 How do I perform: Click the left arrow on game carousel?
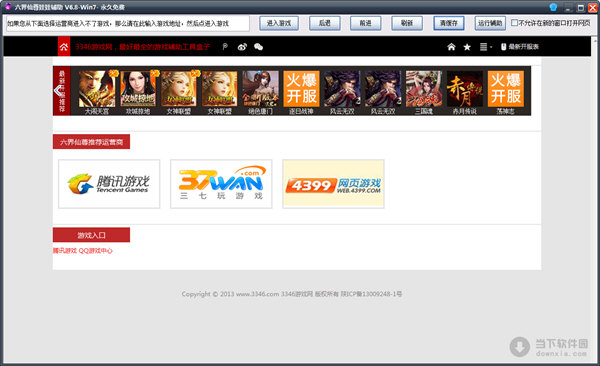[x=58, y=91]
